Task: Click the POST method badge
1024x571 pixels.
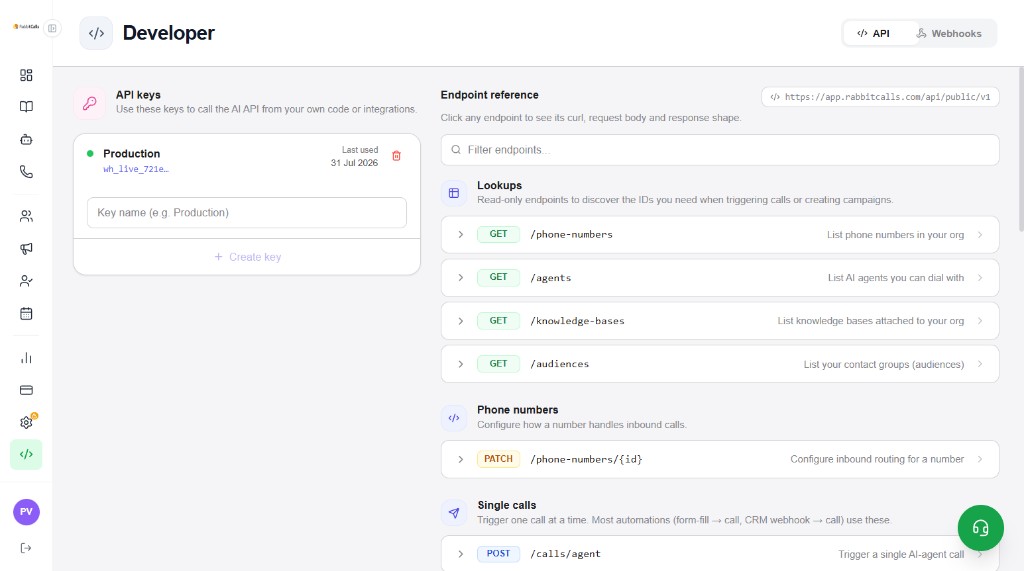Action: click(498, 554)
